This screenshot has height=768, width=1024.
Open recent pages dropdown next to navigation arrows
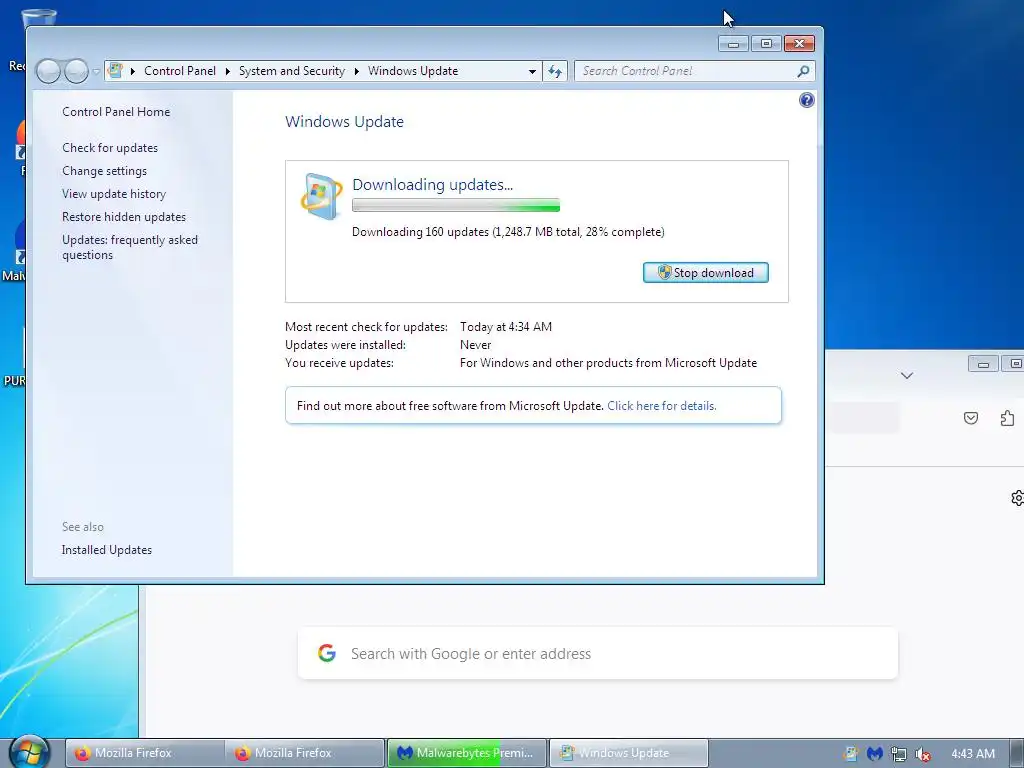(x=96, y=71)
